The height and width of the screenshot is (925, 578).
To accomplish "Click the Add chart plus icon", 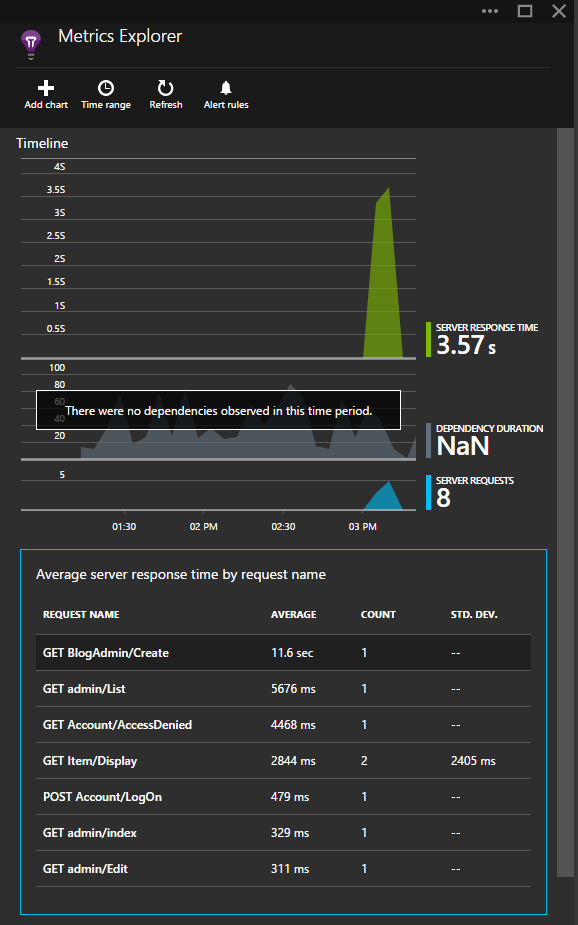I will 46,88.
